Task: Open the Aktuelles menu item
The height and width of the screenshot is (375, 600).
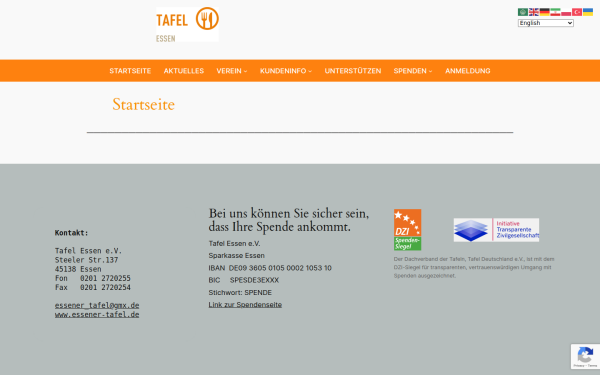Action: pos(184,71)
